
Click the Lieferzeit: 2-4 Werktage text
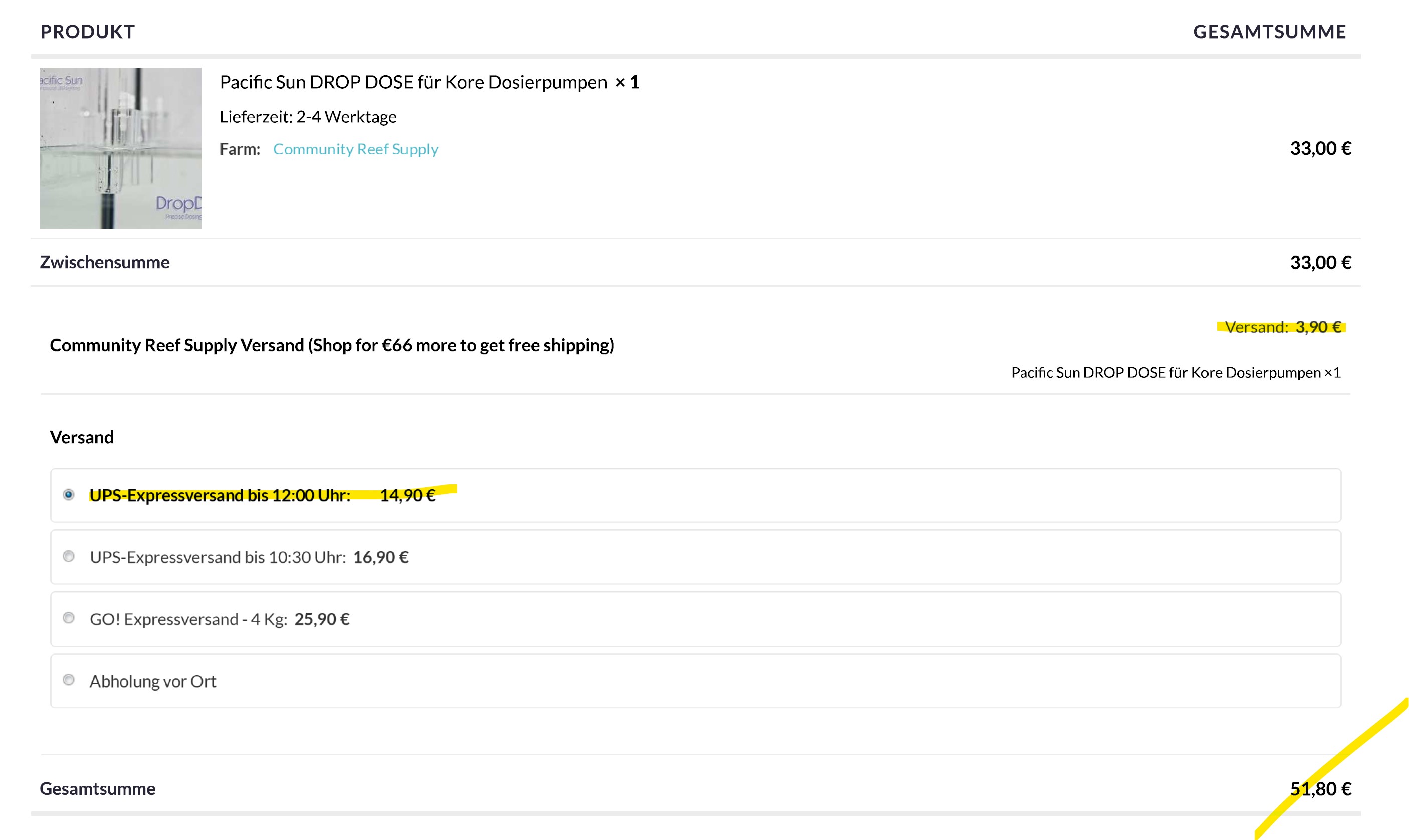[308, 117]
